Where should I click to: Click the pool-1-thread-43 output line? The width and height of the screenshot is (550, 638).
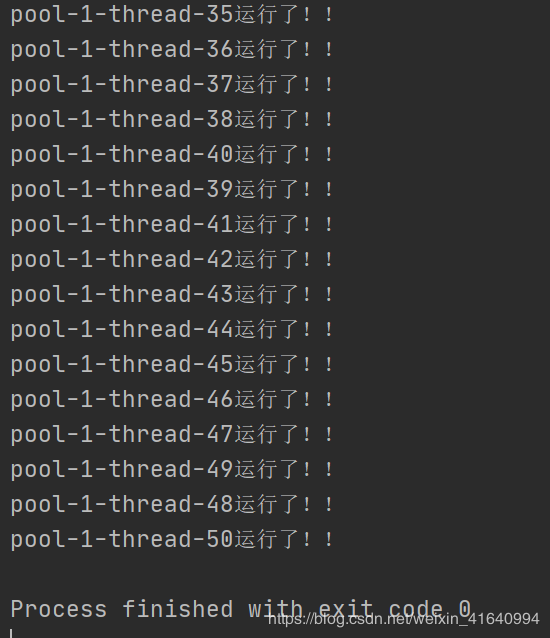coord(172,295)
